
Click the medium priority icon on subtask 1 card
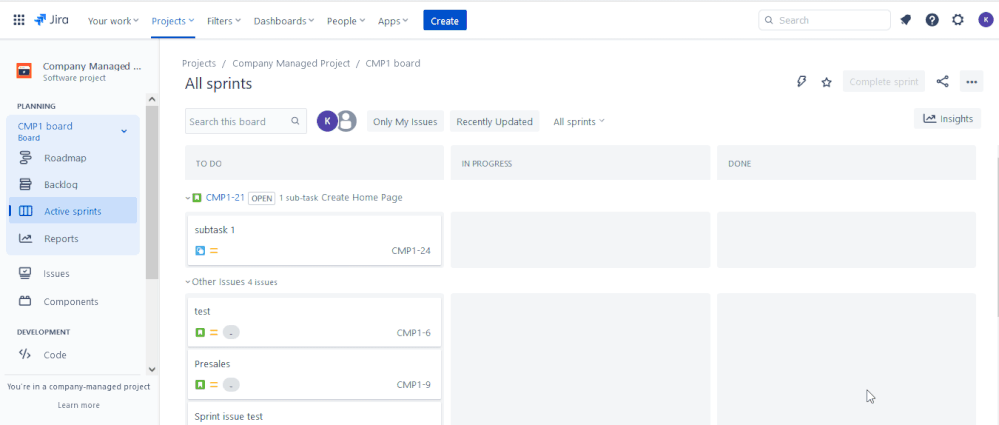pyautogui.click(x=214, y=251)
